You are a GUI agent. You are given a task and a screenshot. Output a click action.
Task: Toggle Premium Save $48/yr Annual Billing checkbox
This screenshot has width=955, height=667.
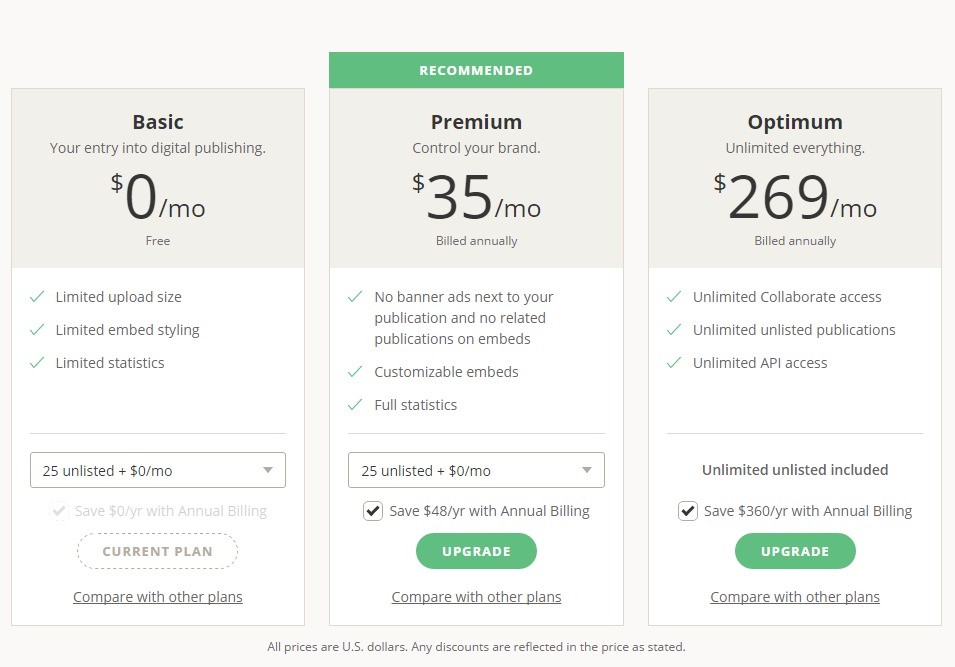pos(373,511)
